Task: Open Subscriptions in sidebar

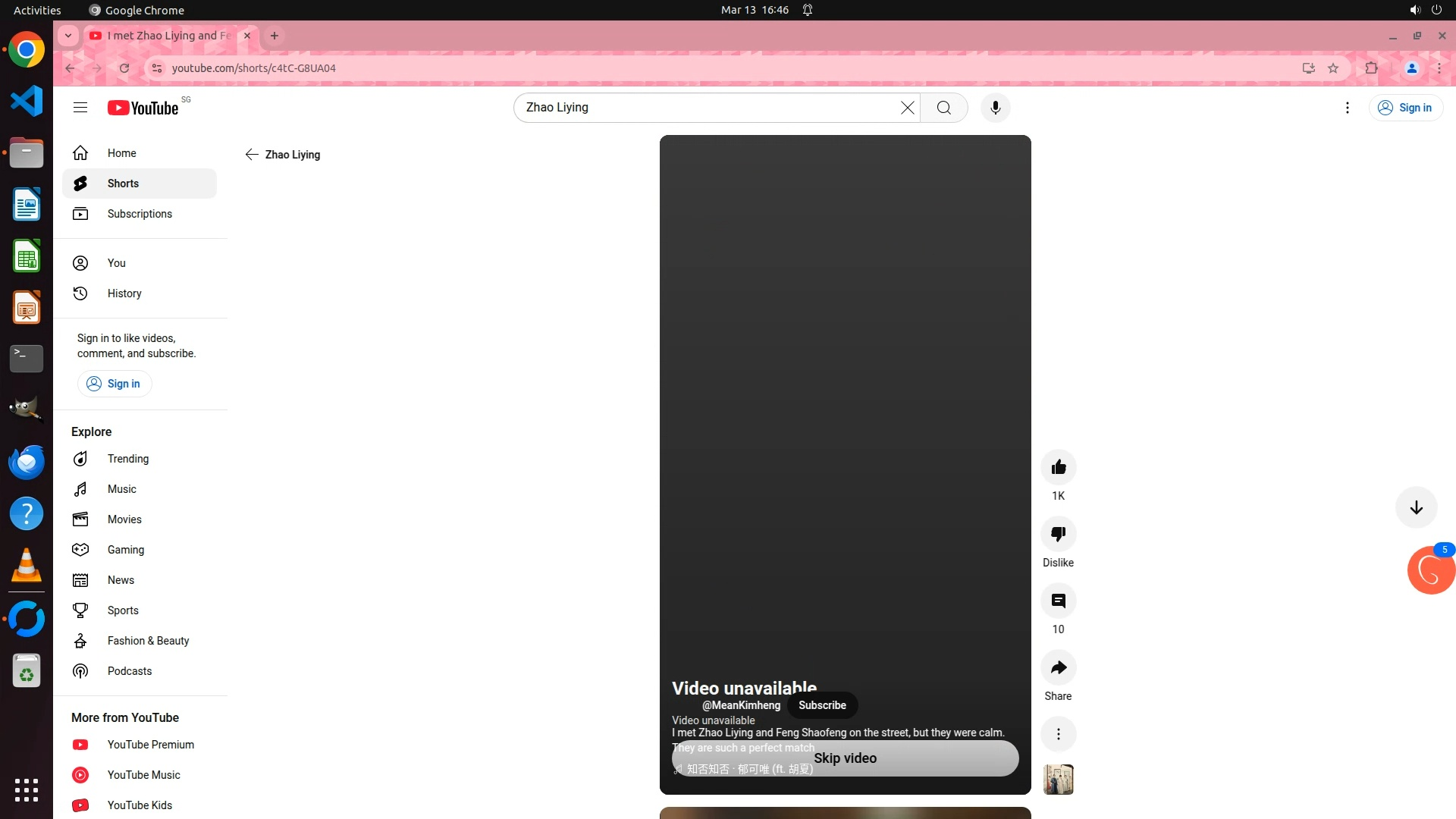Action: pos(140,214)
